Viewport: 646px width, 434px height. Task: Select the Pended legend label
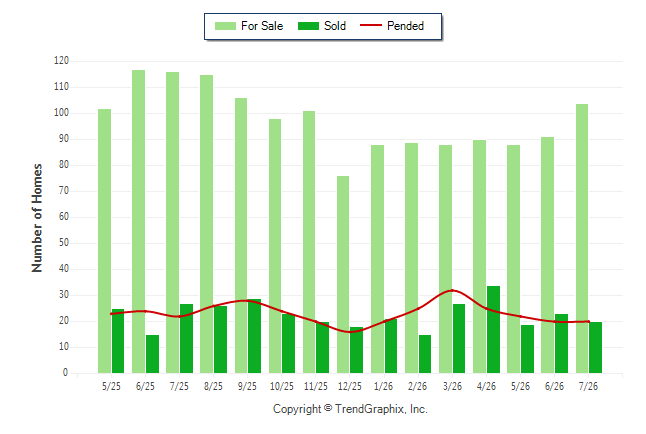tap(405, 26)
